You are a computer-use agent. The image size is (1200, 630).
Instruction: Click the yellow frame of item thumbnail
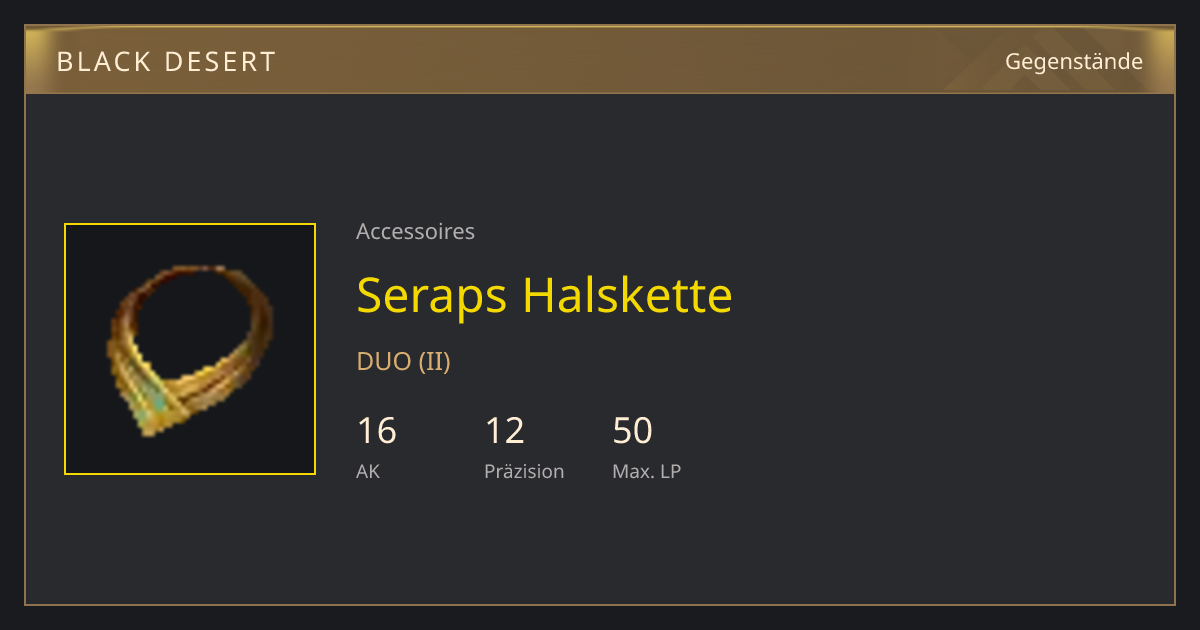point(190,224)
